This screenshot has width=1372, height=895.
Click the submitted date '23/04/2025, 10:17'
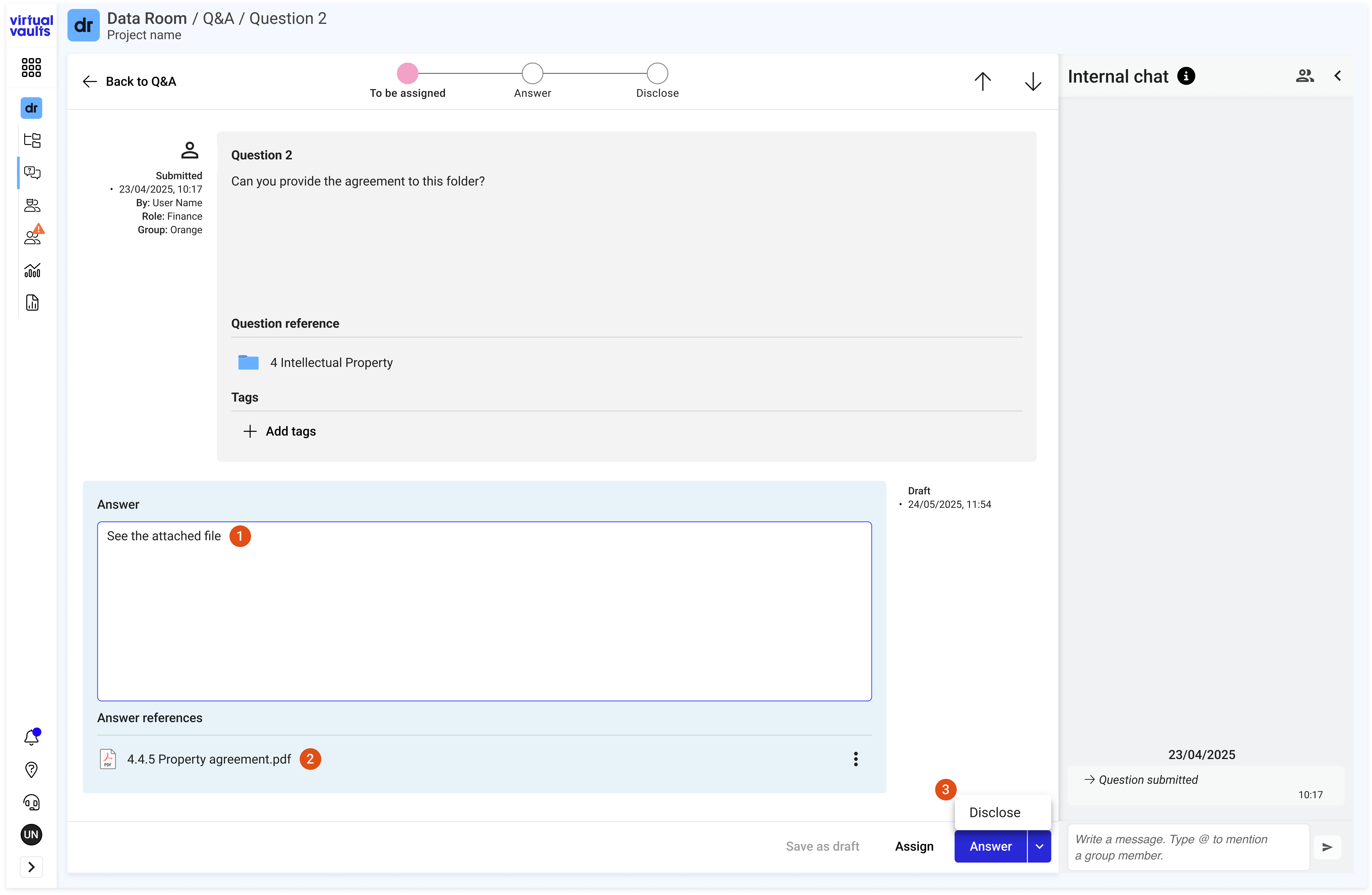[160, 189]
